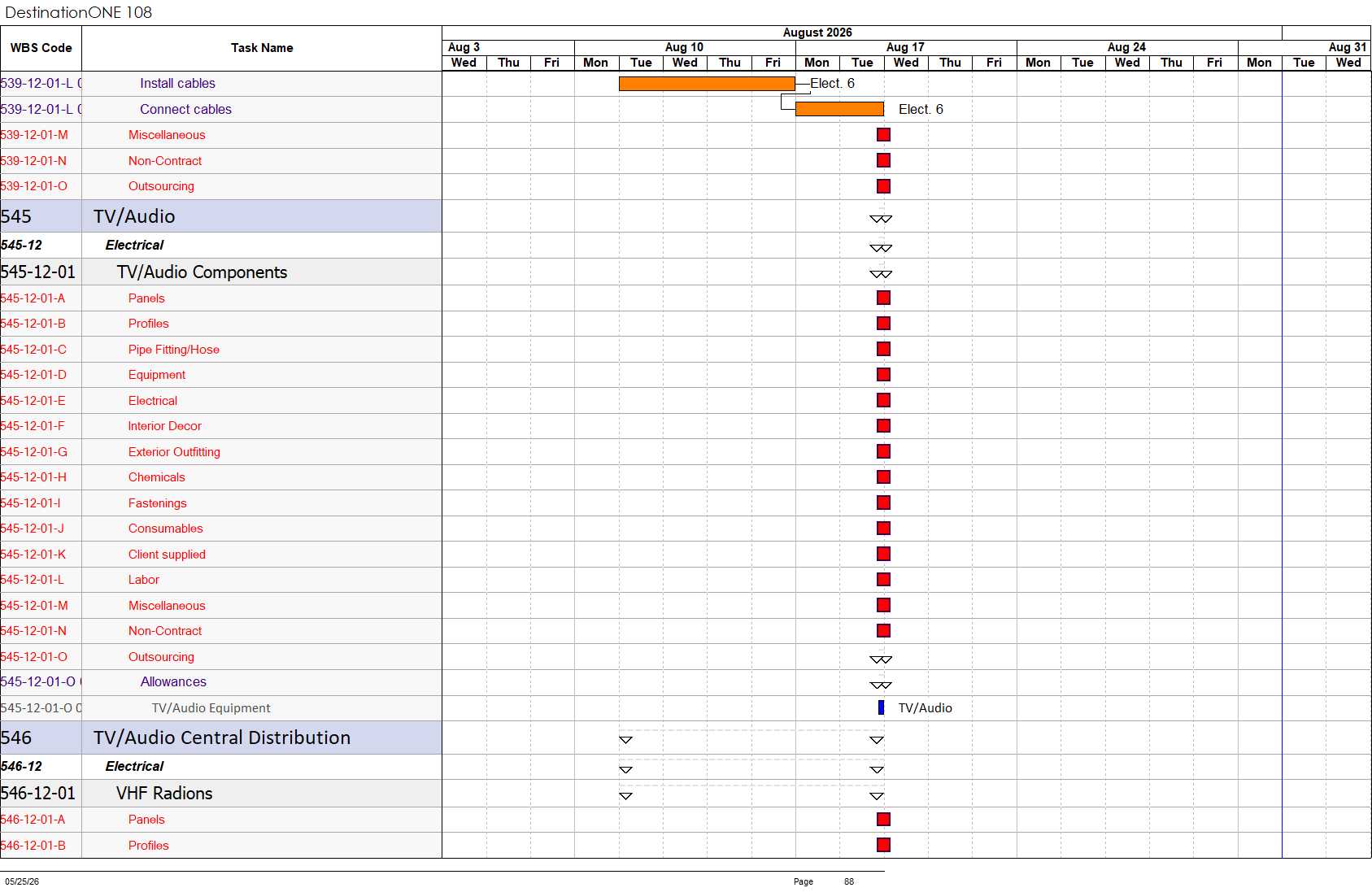Click the Elect. 6 label beside Connect cables
The width and height of the screenshot is (1372, 892).
pyautogui.click(x=921, y=109)
